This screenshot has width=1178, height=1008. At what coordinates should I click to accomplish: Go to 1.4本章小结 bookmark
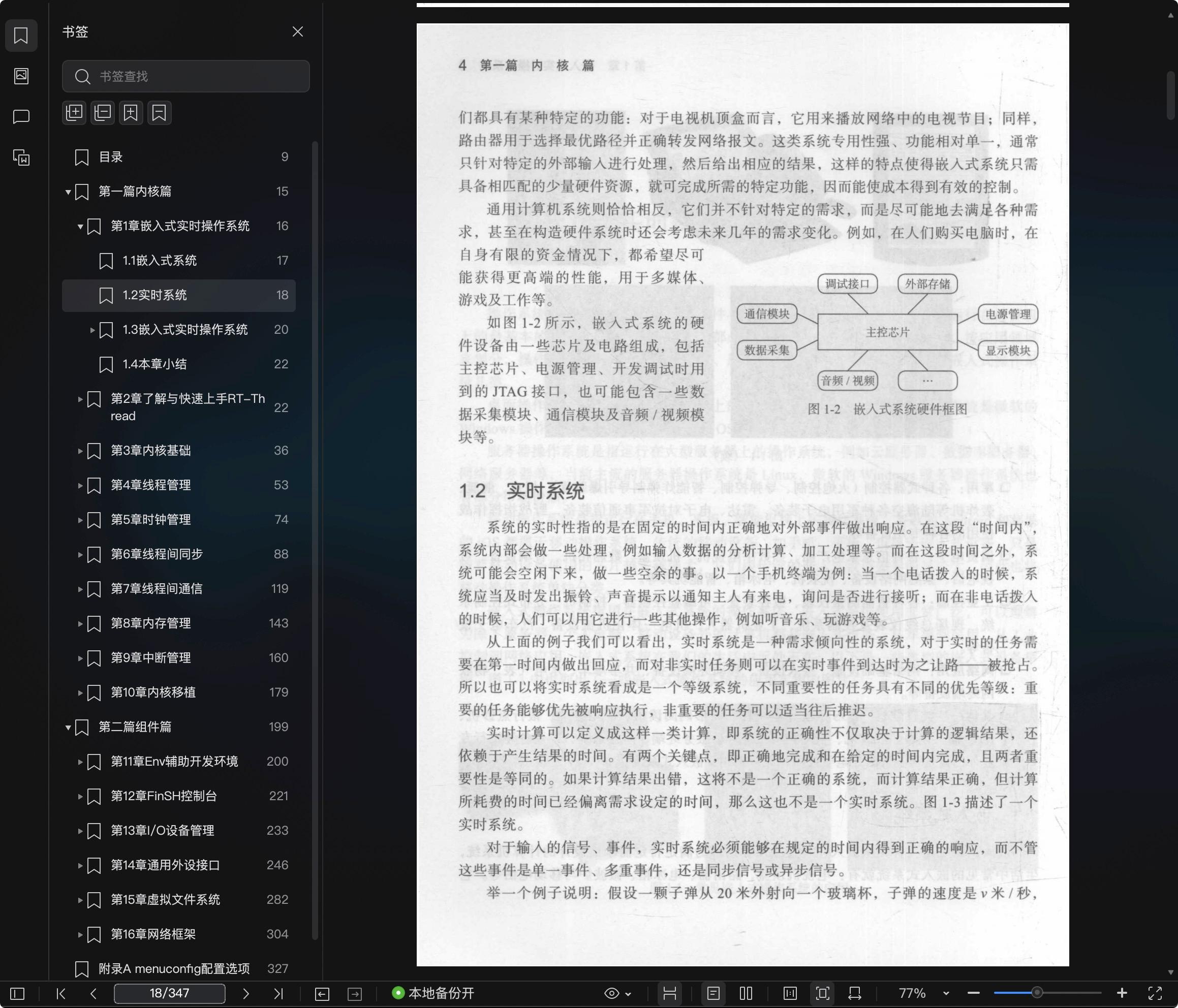point(178,364)
